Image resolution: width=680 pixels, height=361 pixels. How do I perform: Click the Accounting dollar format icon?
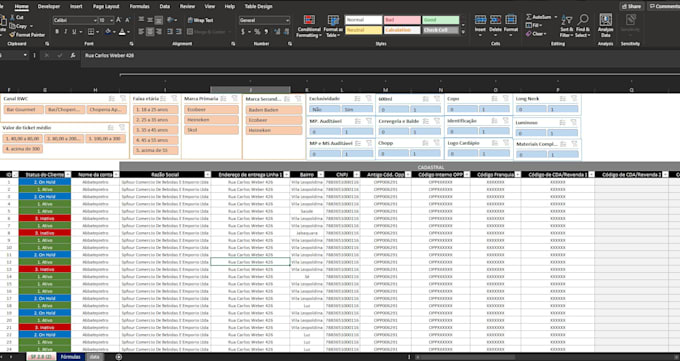coord(243,32)
